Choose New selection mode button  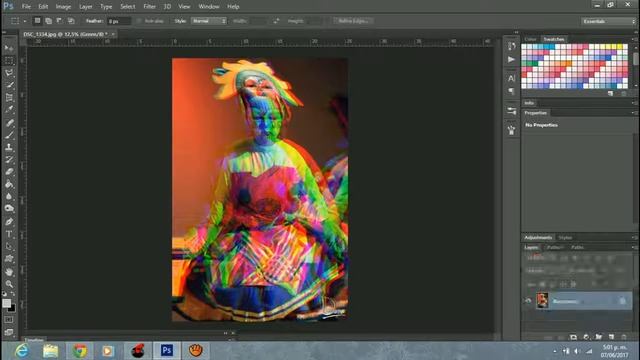click(37, 20)
